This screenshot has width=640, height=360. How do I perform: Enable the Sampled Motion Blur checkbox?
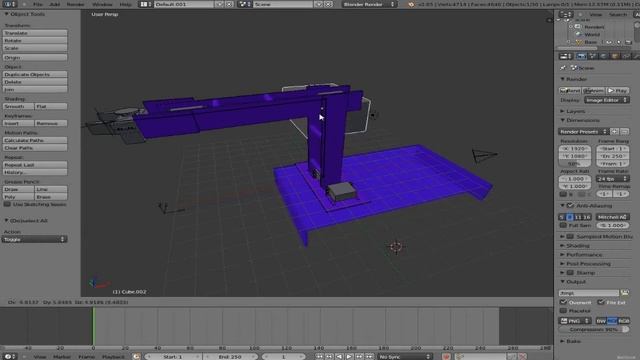click(570, 236)
